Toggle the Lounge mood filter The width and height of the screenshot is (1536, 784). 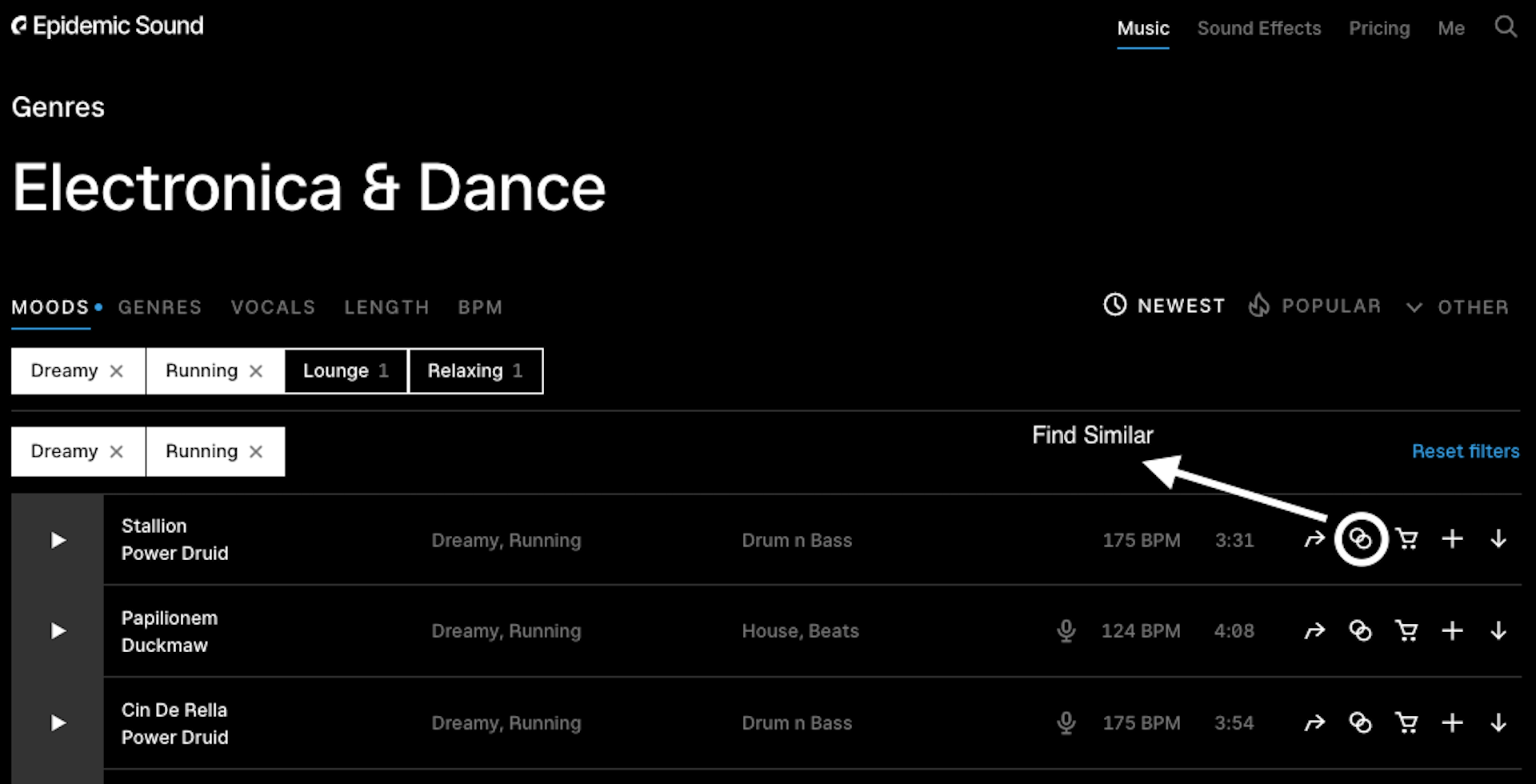coord(346,371)
